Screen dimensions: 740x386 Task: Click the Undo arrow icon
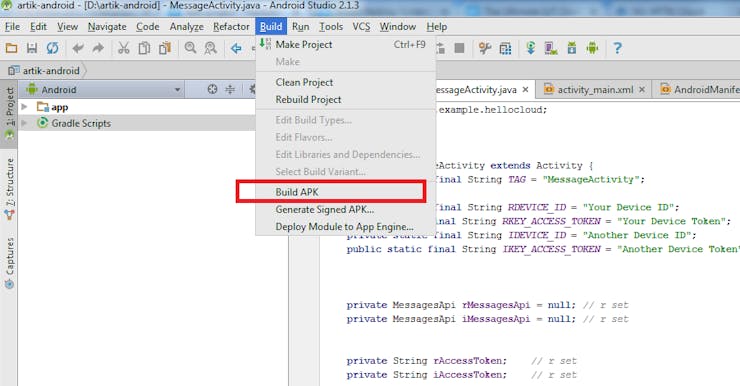[x=78, y=48]
